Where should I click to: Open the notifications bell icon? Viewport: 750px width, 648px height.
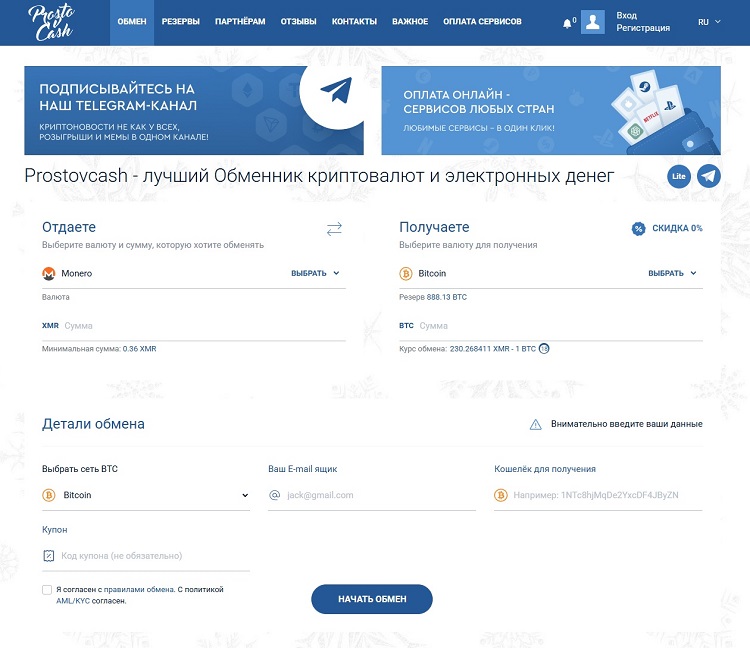click(567, 23)
